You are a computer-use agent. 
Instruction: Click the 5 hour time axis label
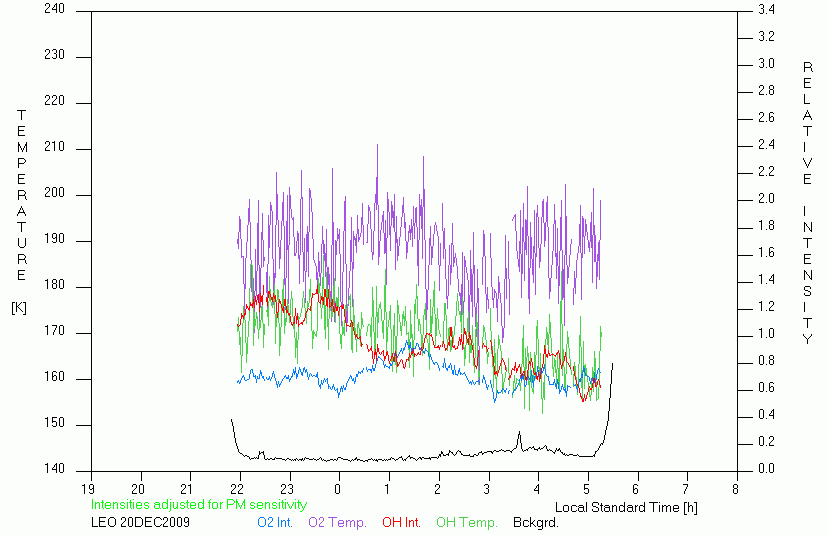coord(586,490)
